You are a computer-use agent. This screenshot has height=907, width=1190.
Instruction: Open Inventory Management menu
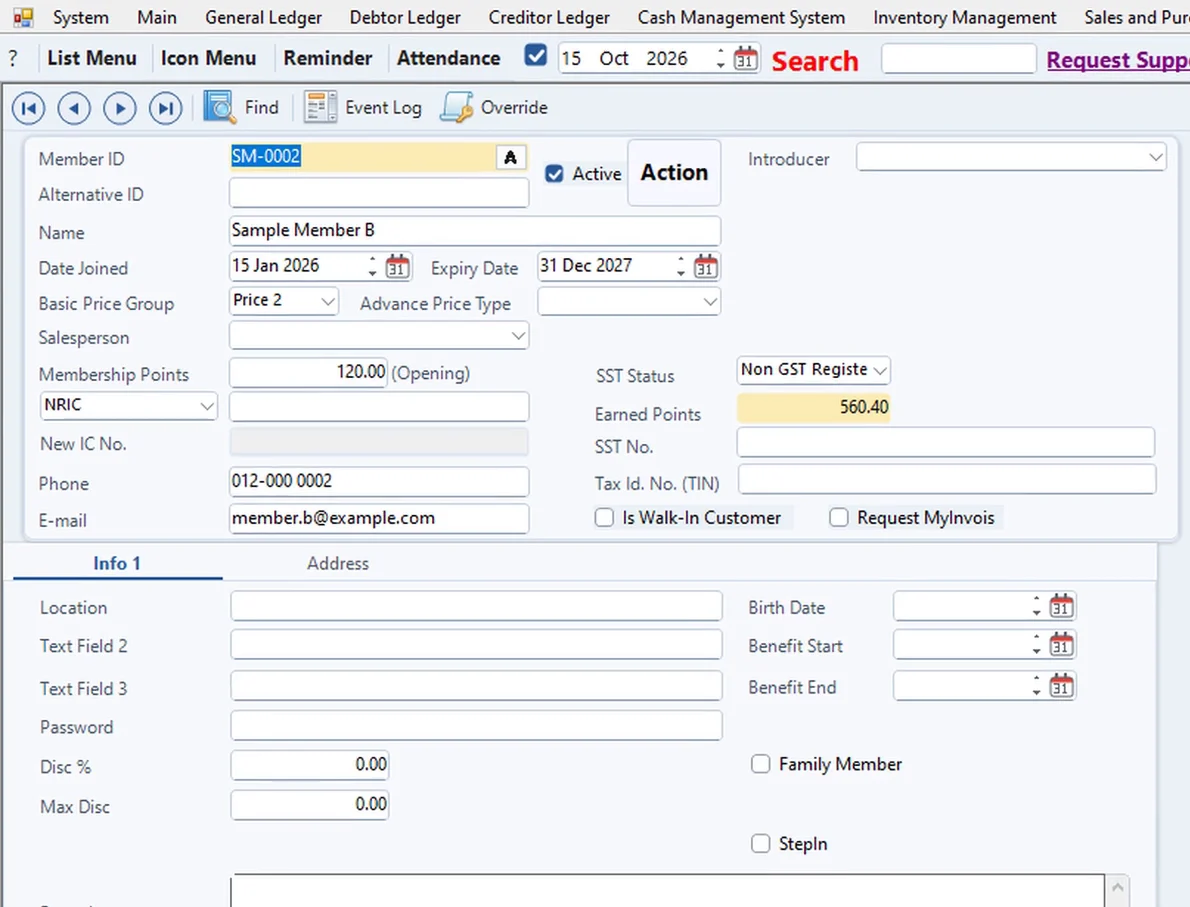tap(965, 17)
